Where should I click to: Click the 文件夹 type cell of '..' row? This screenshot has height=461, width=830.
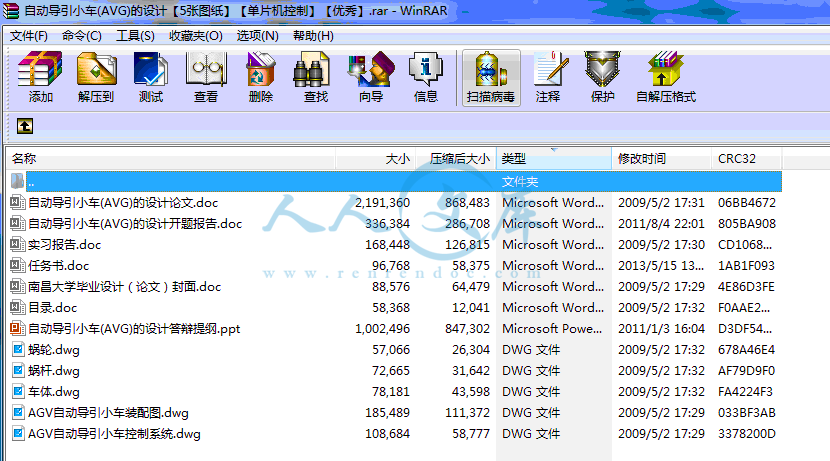[x=520, y=182]
